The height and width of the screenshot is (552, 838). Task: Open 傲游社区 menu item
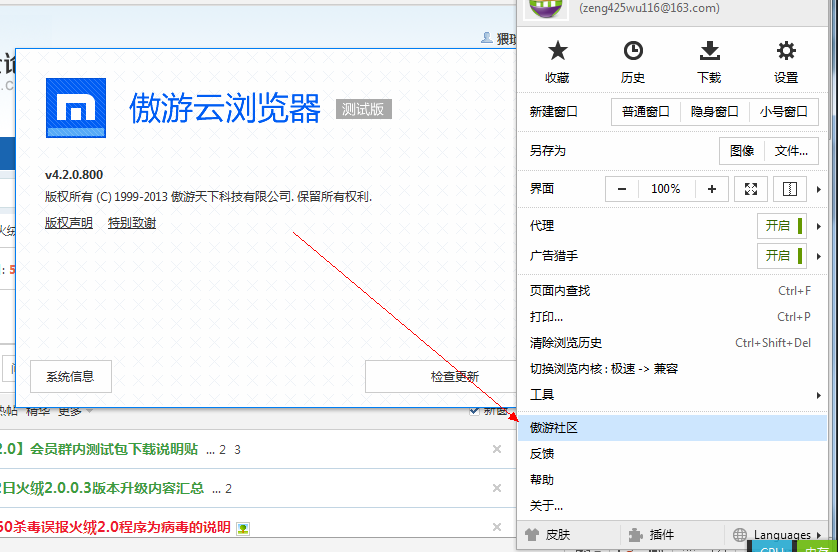(x=672, y=428)
